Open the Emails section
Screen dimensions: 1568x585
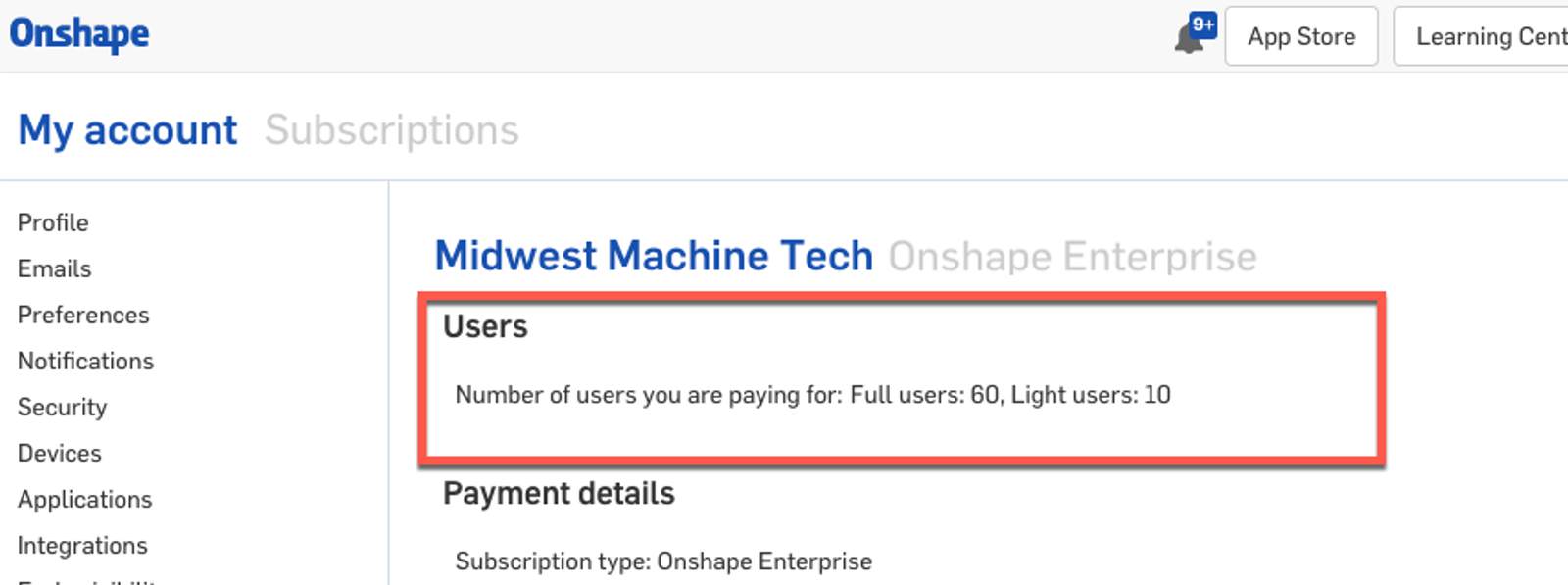click(54, 268)
